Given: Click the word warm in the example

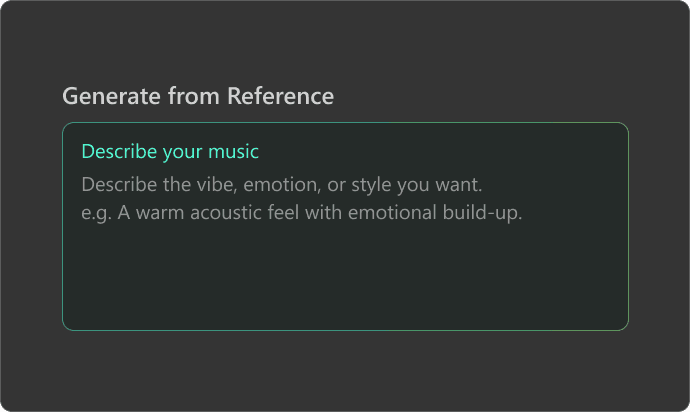Looking at the screenshot, I should click(x=160, y=213).
